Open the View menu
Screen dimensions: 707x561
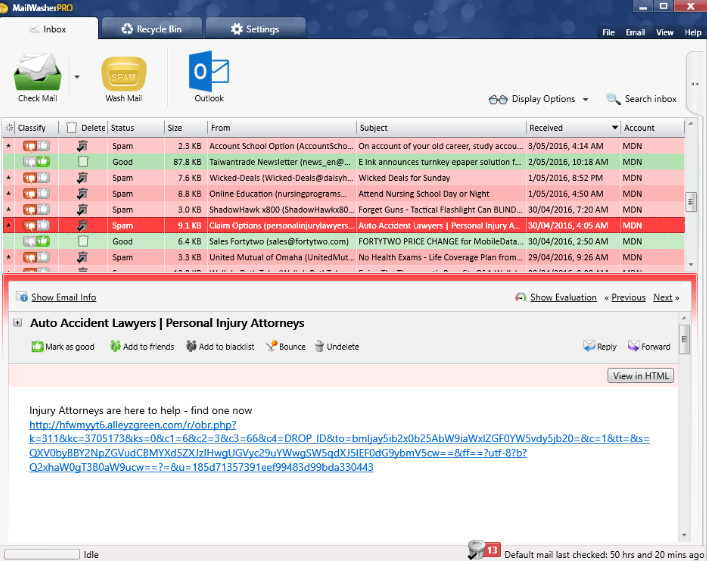(x=665, y=32)
